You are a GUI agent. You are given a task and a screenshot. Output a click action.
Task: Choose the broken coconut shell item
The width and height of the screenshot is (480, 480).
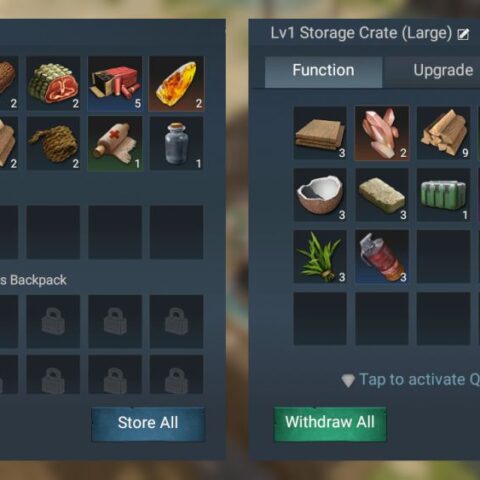[320, 195]
